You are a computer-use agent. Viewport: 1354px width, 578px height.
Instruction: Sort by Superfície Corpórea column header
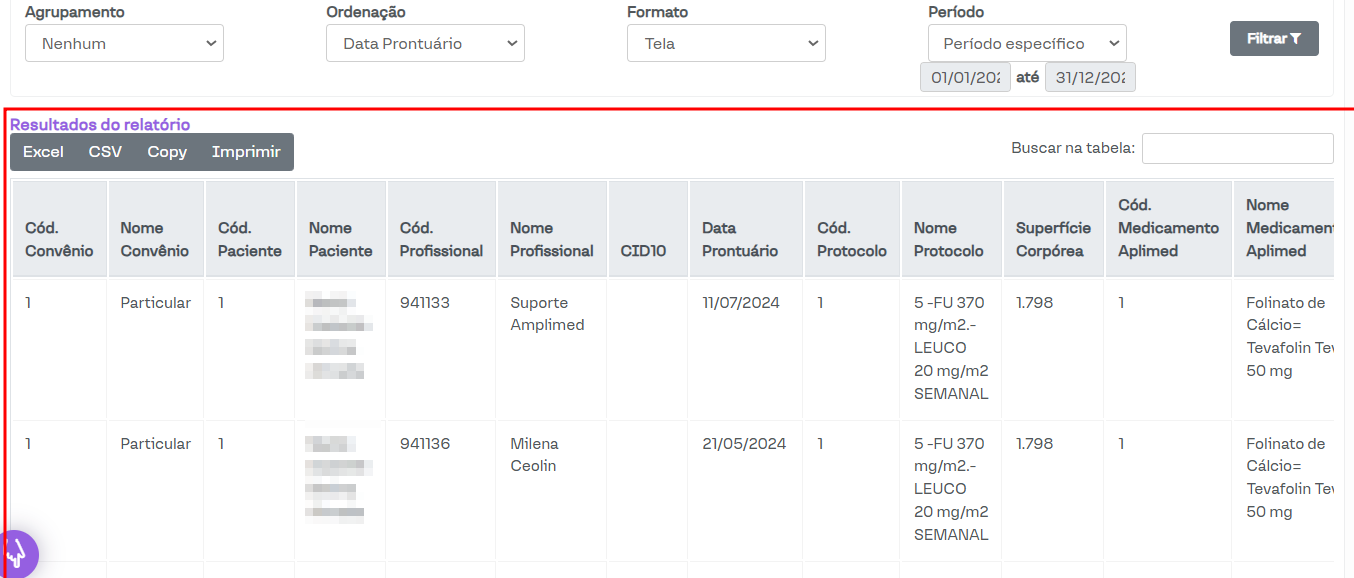(x=1050, y=239)
